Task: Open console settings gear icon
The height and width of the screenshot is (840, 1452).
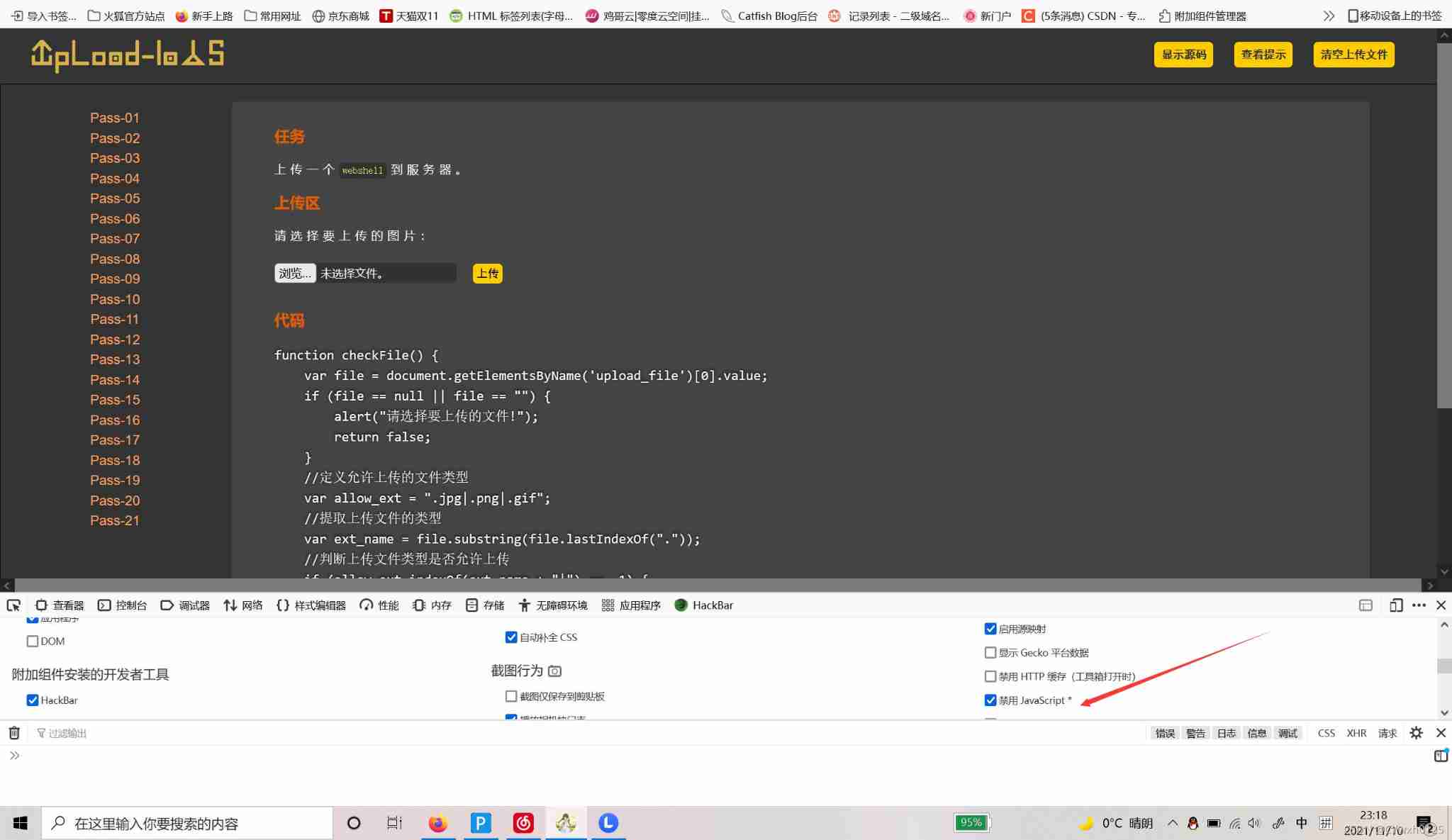Action: pos(1416,733)
